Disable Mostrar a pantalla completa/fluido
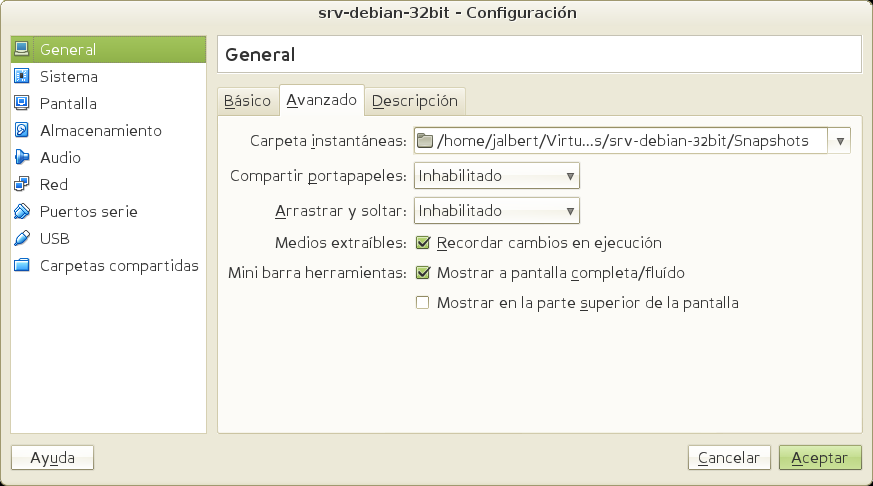This screenshot has height=486, width=873. pyautogui.click(x=422, y=273)
